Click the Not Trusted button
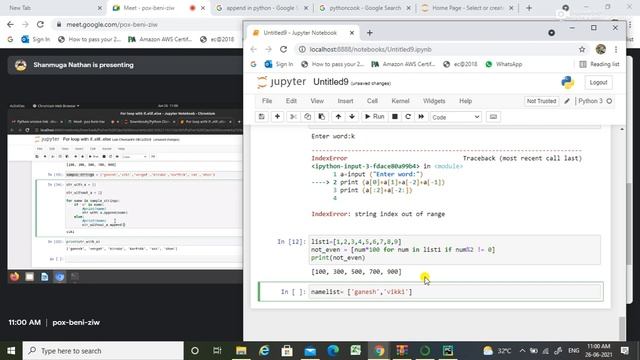The image size is (640, 360). [x=541, y=101]
